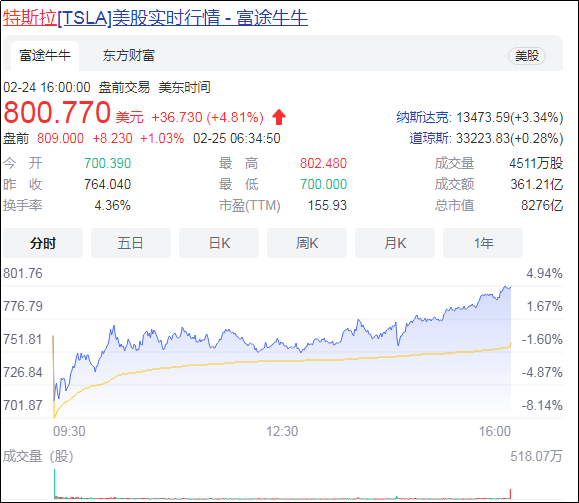
Task: Click the pre-market timestamp 02-25 06:34:50
Action: click(x=237, y=138)
